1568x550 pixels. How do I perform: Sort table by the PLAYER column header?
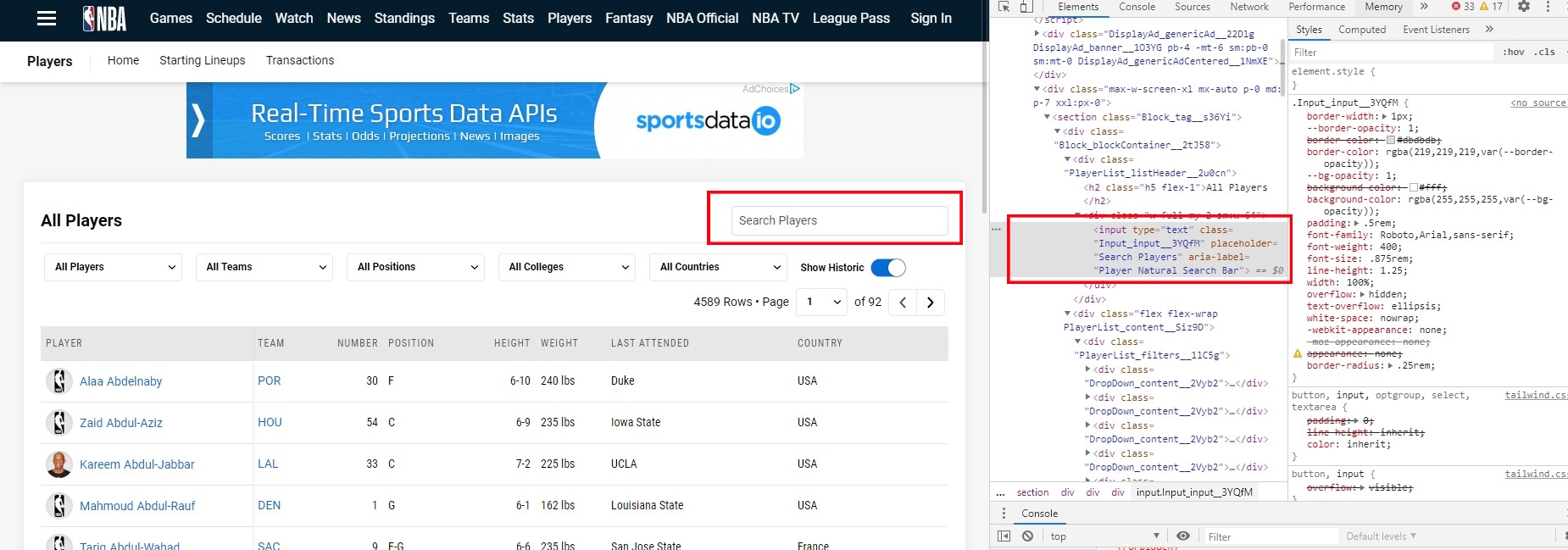tap(64, 343)
